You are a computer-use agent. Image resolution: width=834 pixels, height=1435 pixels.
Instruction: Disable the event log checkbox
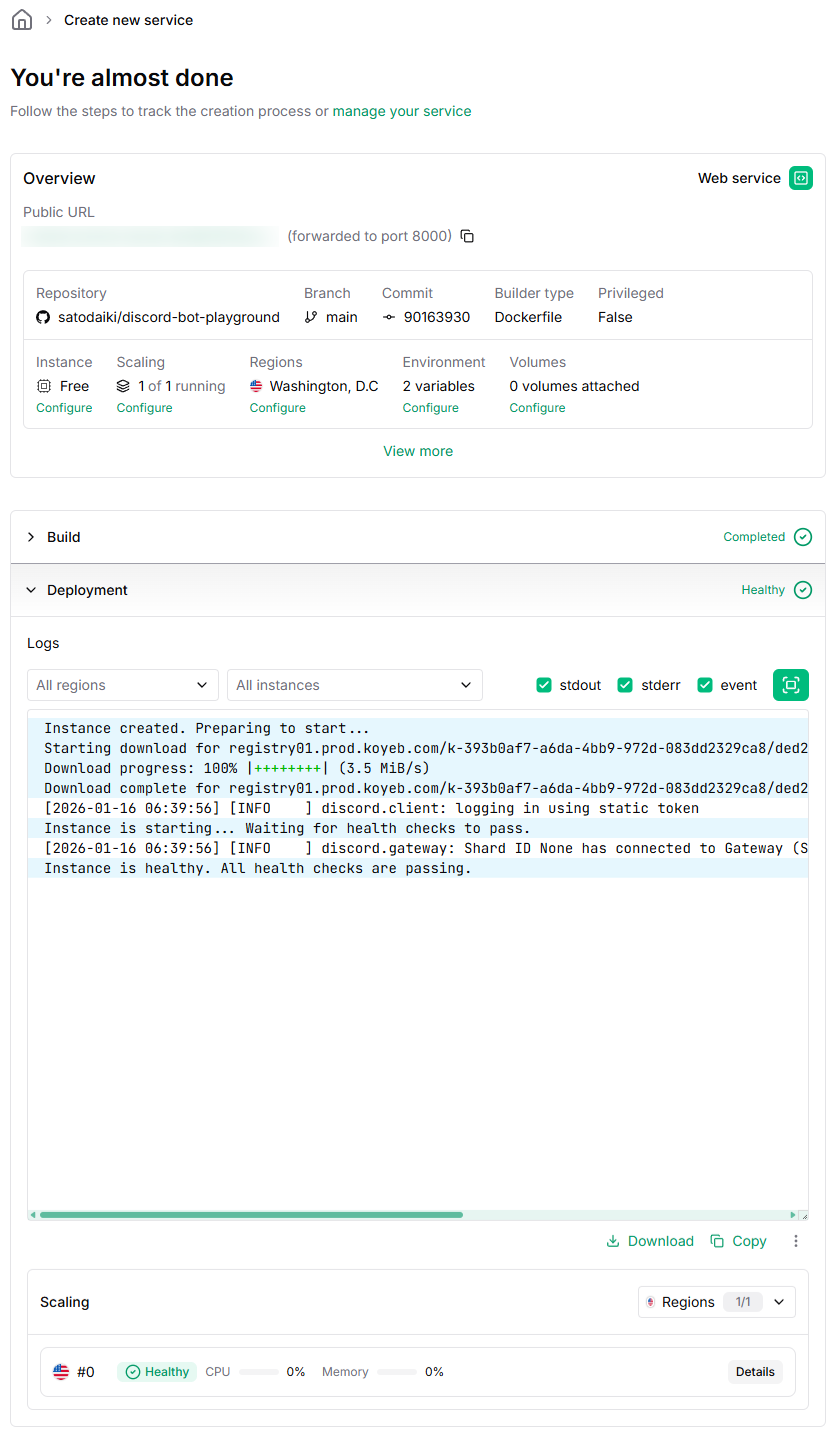point(704,685)
